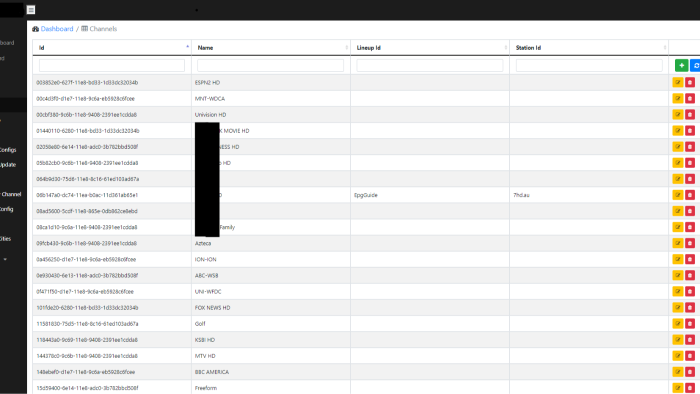700x394 pixels.
Task: Edit the MTV HD channel
Action: click(x=678, y=356)
